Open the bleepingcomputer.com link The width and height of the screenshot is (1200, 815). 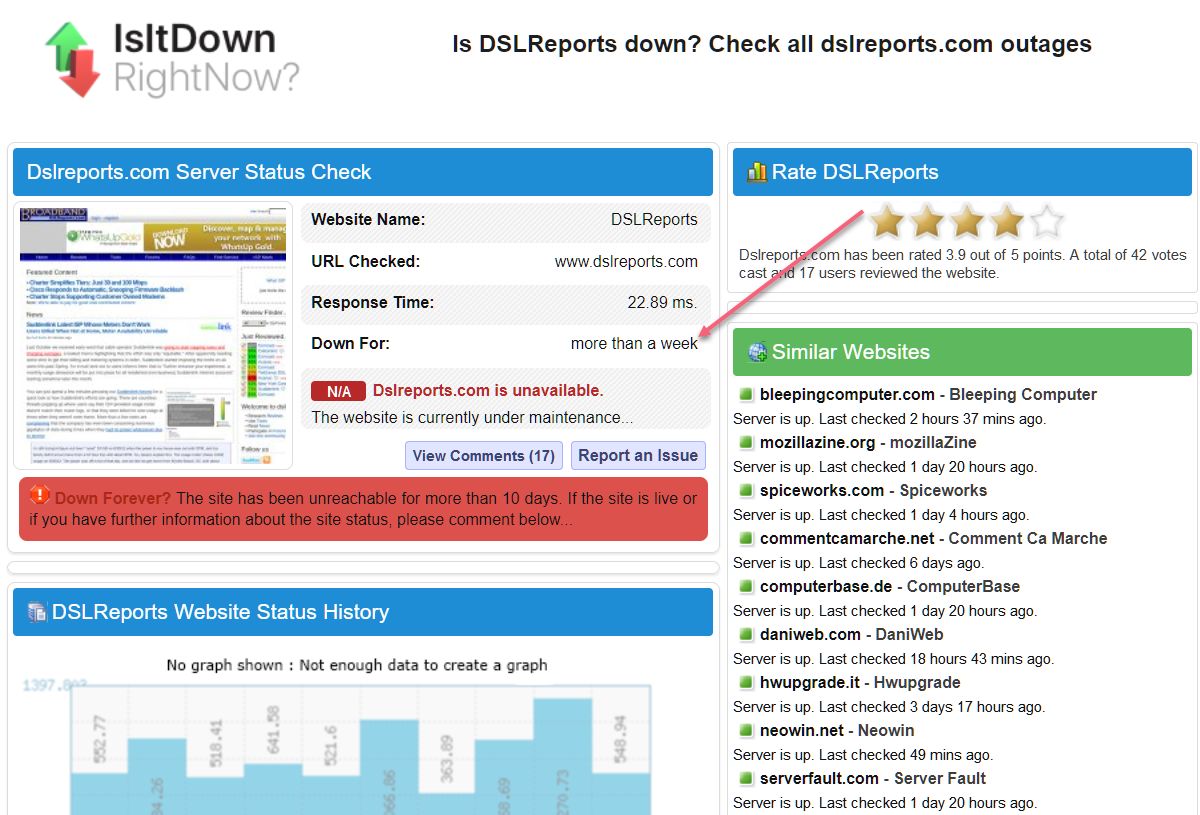pos(847,394)
